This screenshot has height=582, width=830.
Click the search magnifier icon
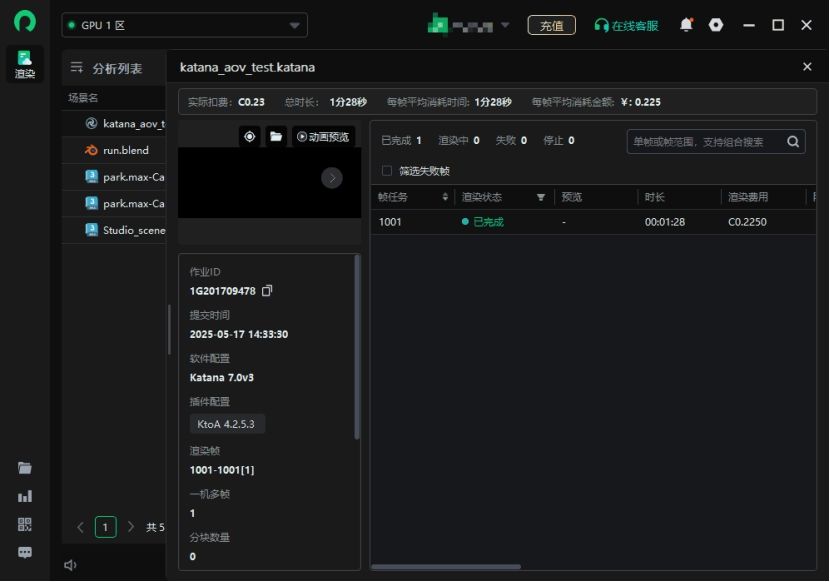[792, 141]
